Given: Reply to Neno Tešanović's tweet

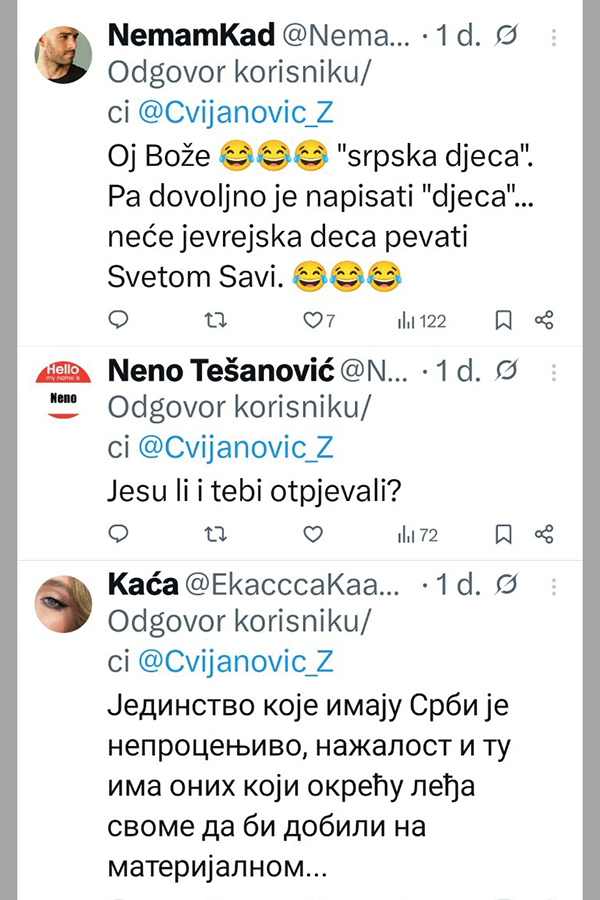Looking at the screenshot, I should click(x=118, y=535).
